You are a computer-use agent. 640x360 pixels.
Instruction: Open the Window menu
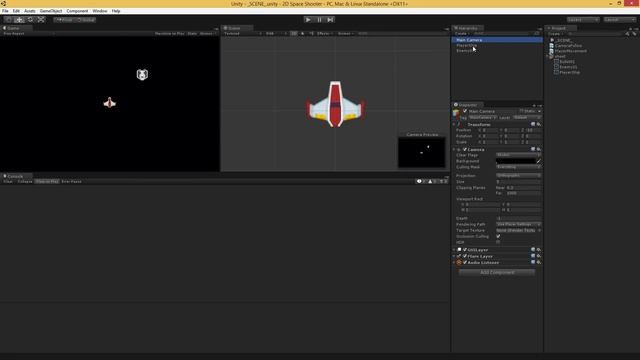[100, 11]
